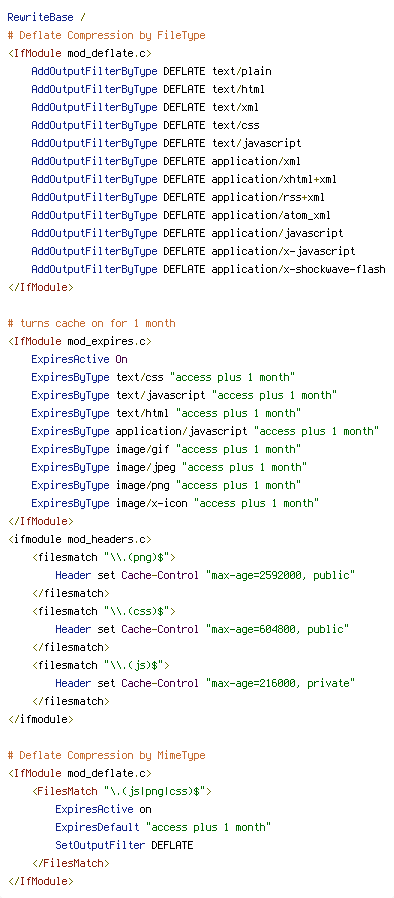This screenshot has width=394, height=898.
Task: Click the 'ExpiresDefault' access plus 1 month line
Action: tap(163, 827)
